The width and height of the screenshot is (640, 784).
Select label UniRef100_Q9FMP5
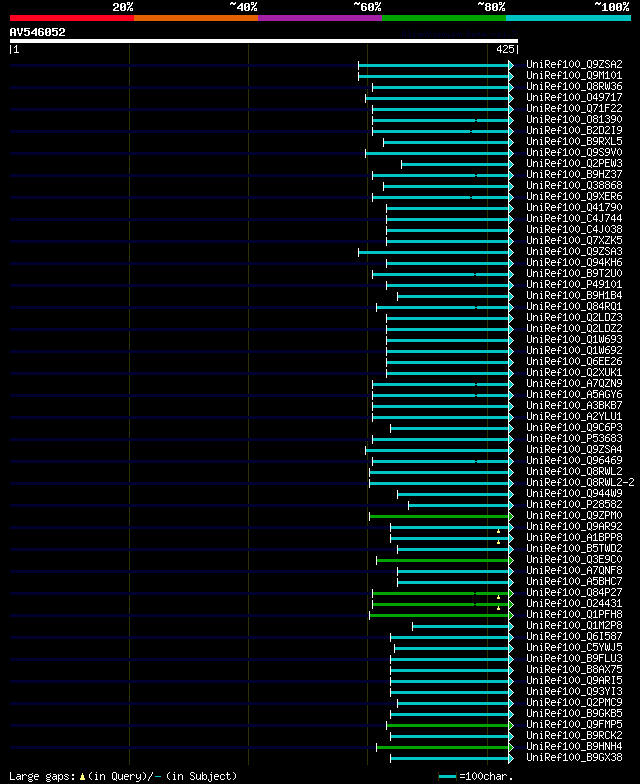[574, 724]
